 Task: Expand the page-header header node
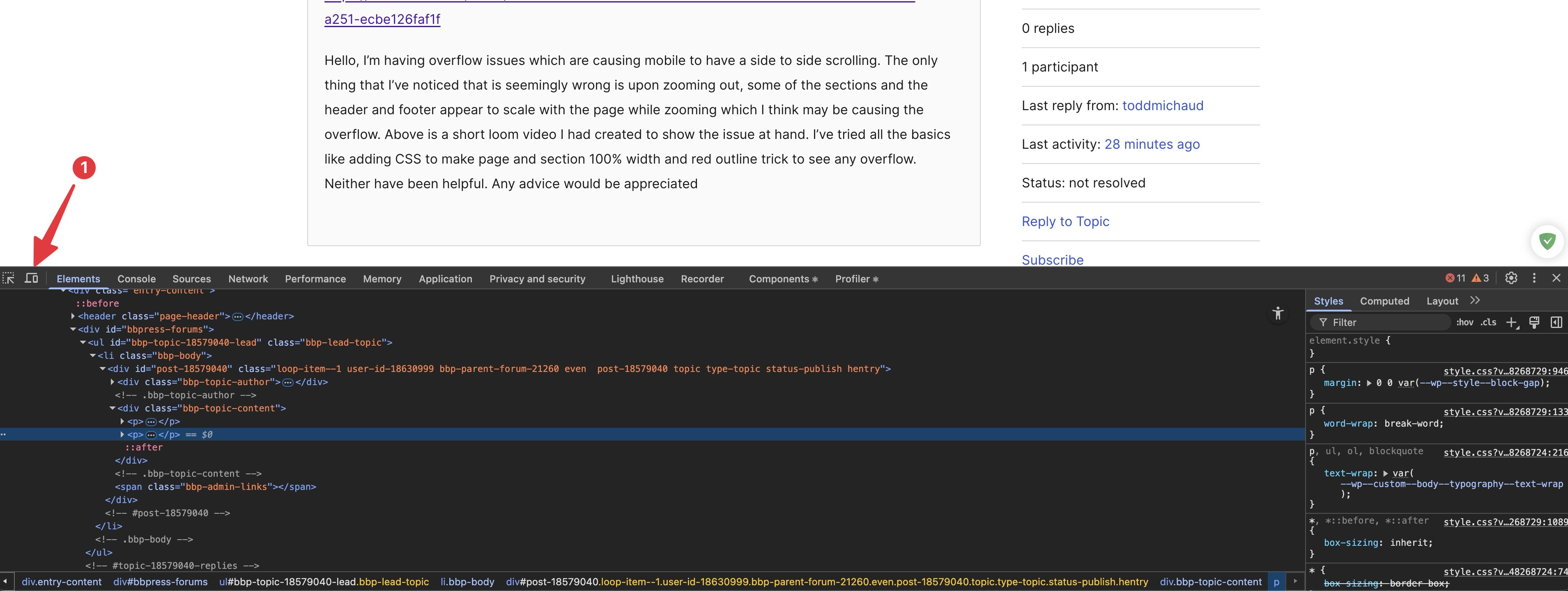click(73, 316)
